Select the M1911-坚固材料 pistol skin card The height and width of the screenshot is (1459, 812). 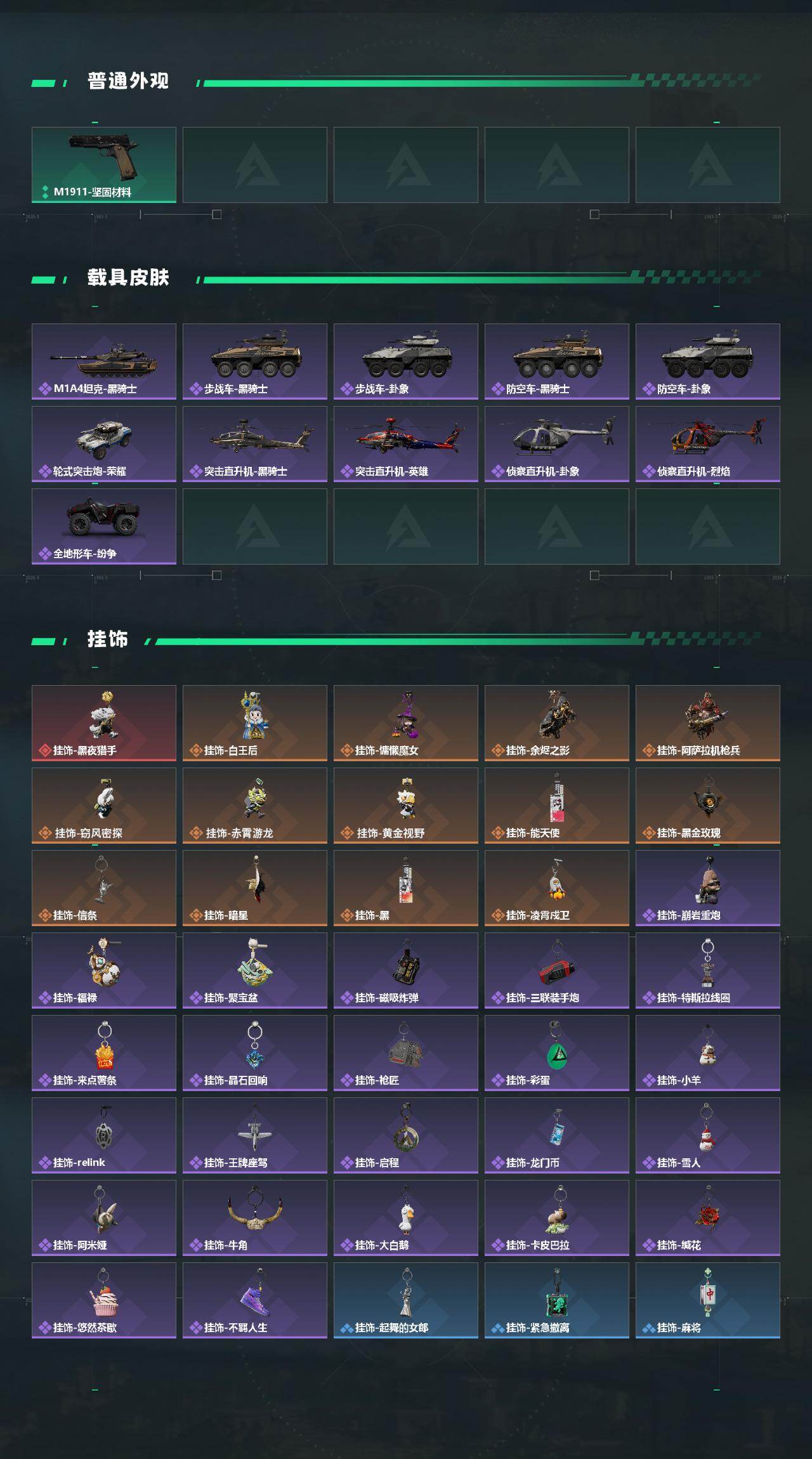point(104,165)
